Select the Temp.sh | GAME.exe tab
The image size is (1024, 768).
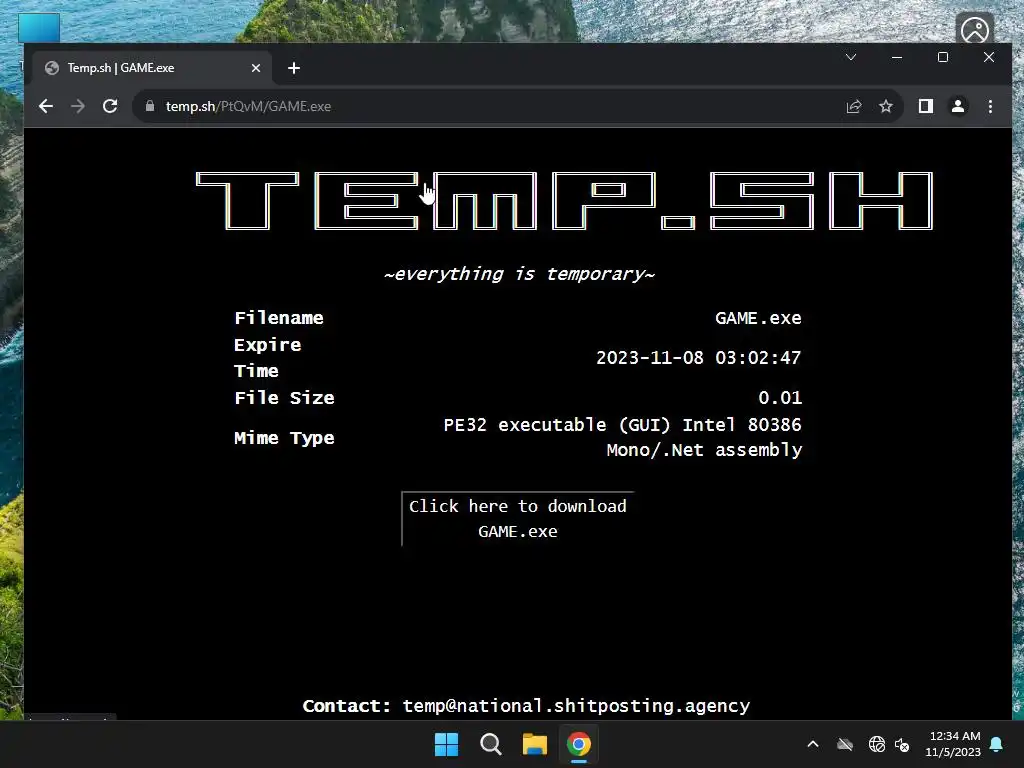[x=153, y=68]
